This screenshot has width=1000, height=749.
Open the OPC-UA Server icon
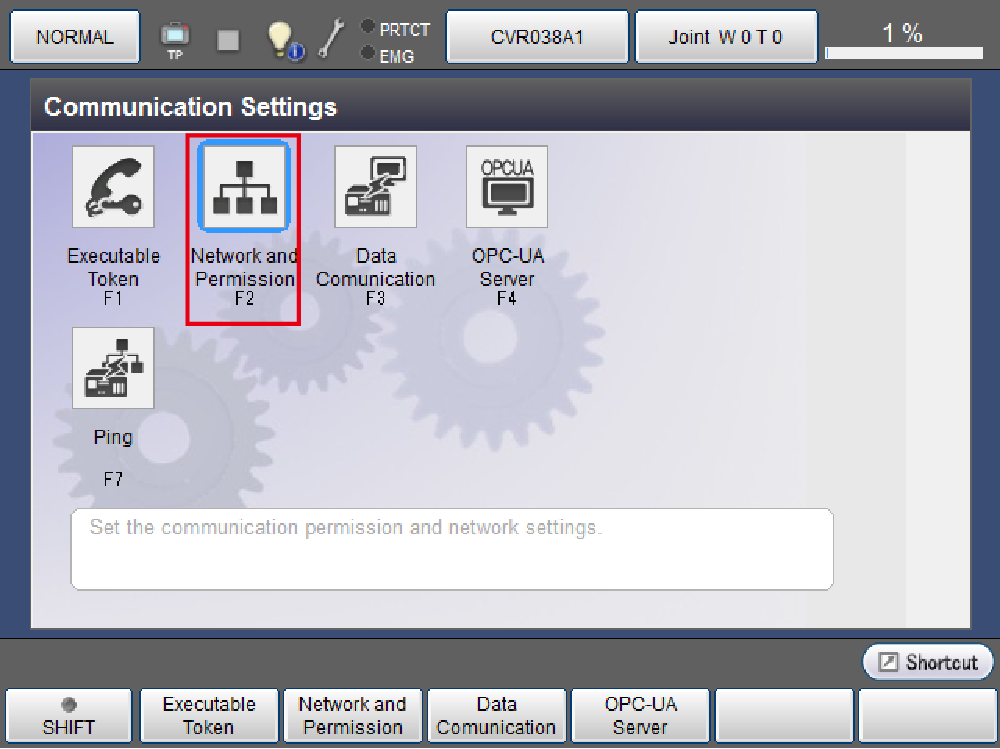(x=507, y=187)
